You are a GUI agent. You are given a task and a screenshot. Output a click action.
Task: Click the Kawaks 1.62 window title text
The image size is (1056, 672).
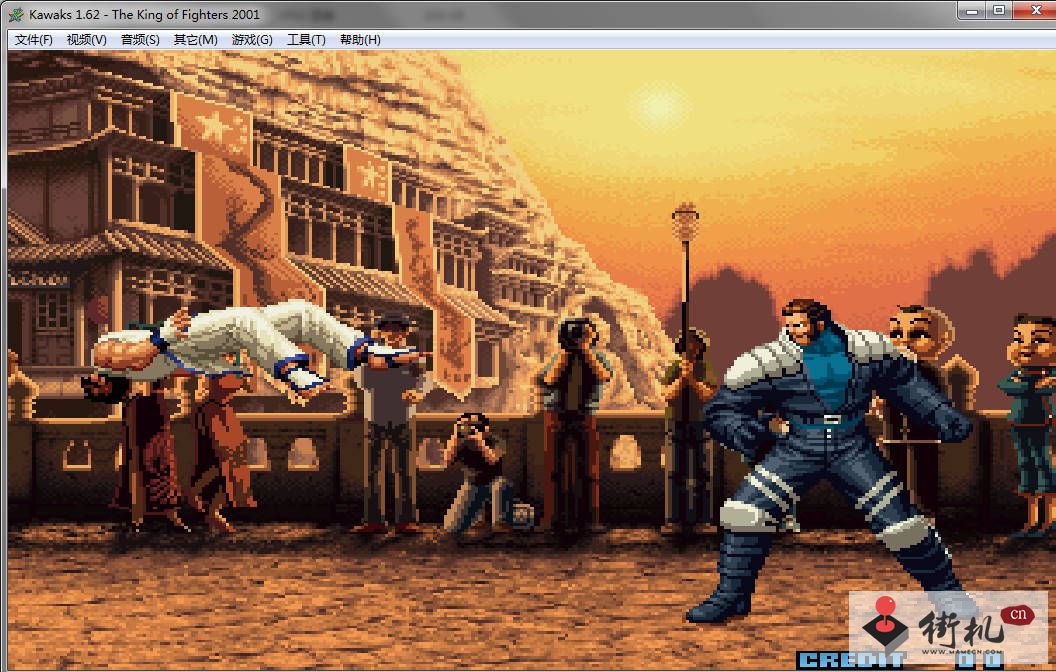[x=145, y=14]
